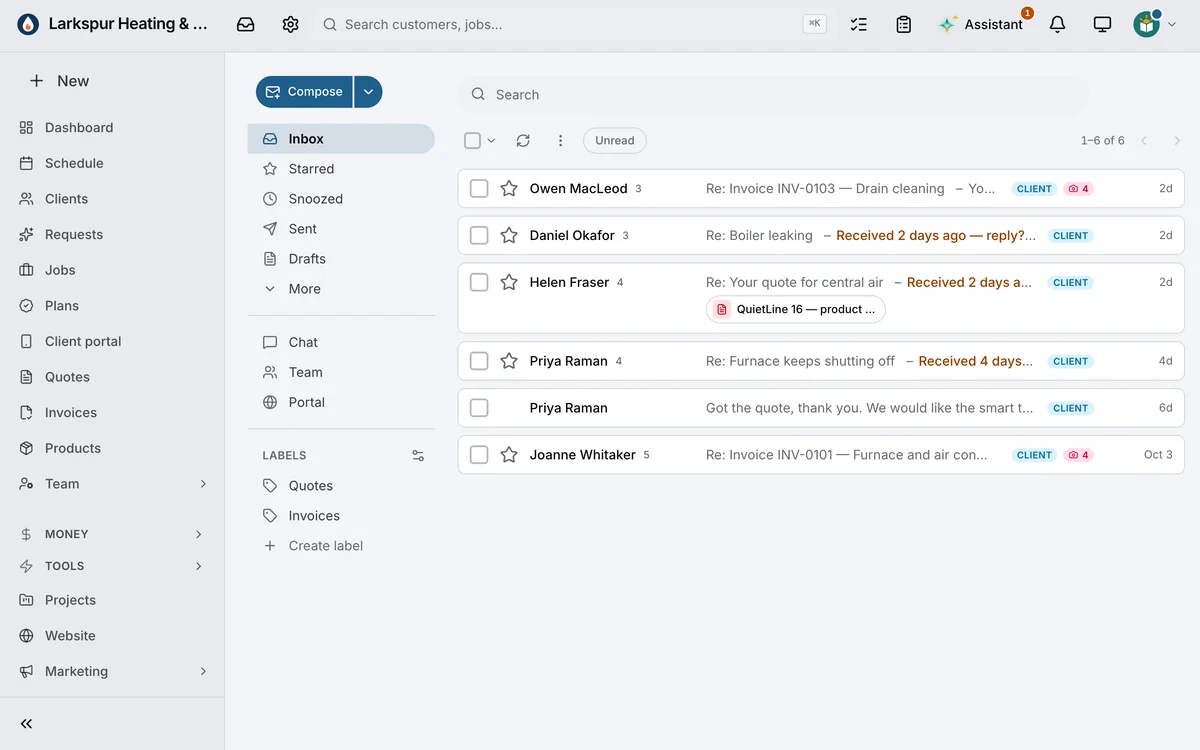The image size is (1200, 750).
Task: Open QuietLine 16 product attachment
Action: point(796,310)
